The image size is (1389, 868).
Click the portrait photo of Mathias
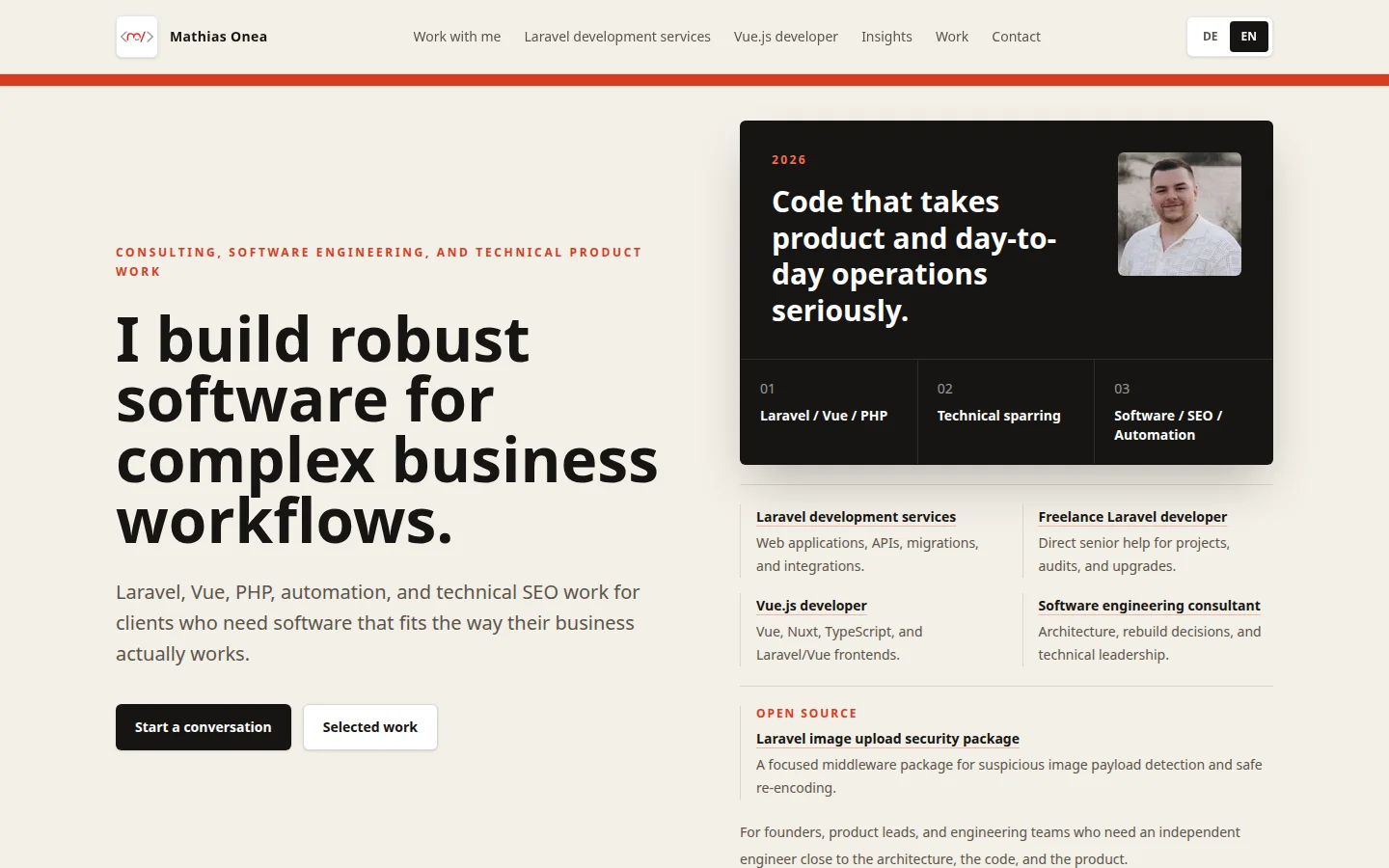coord(1179,214)
